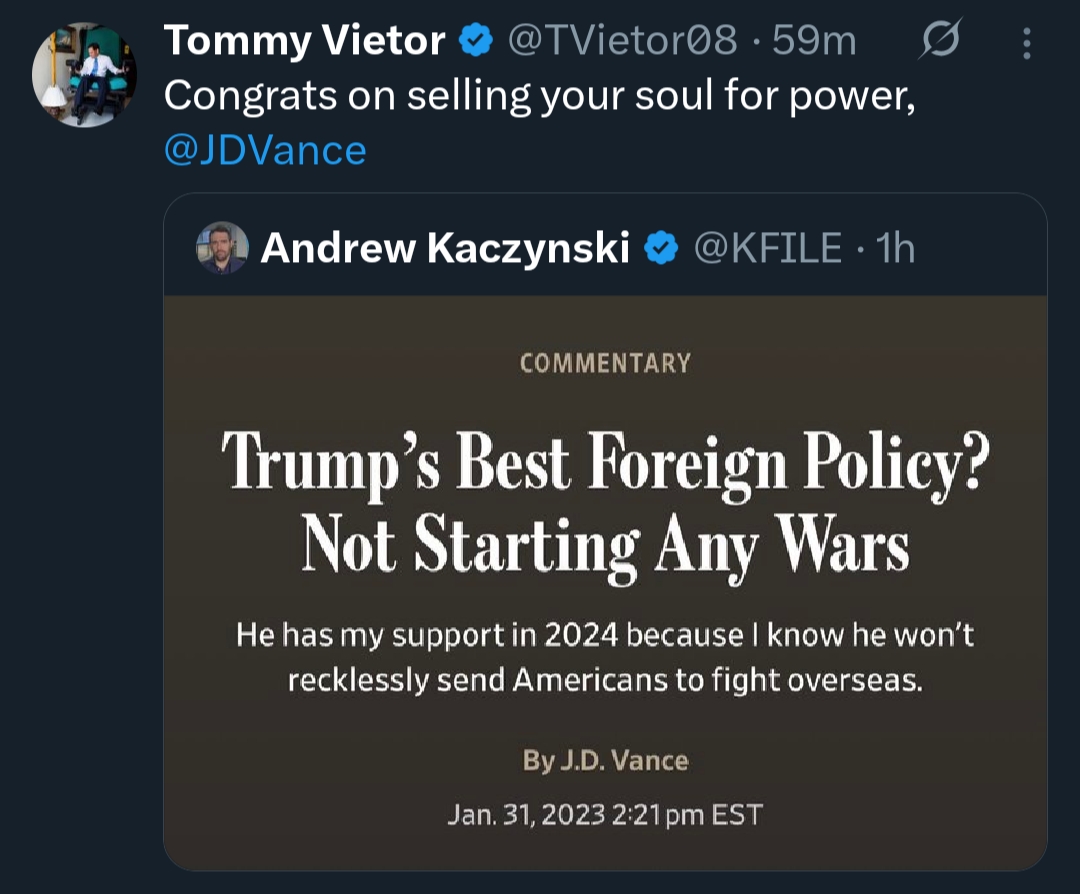
Task: Click the COMMENTARY label in the article image
Action: (x=605, y=363)
